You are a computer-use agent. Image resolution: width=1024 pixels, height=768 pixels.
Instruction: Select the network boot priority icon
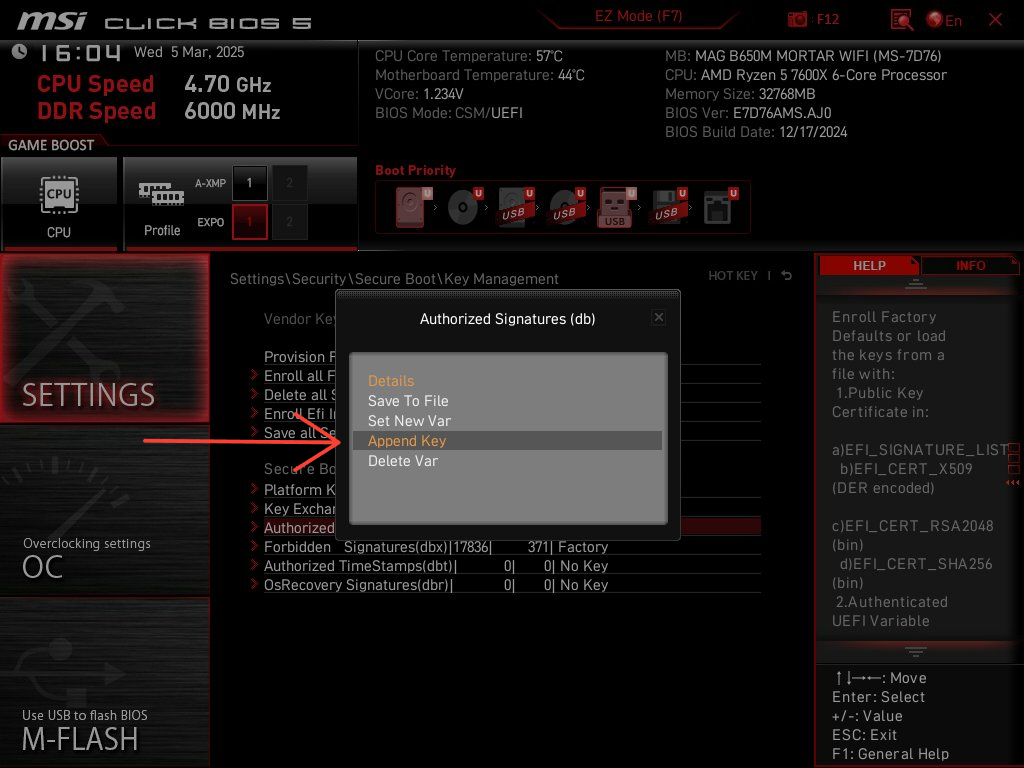pyautogui.click(x=718, y=208)
